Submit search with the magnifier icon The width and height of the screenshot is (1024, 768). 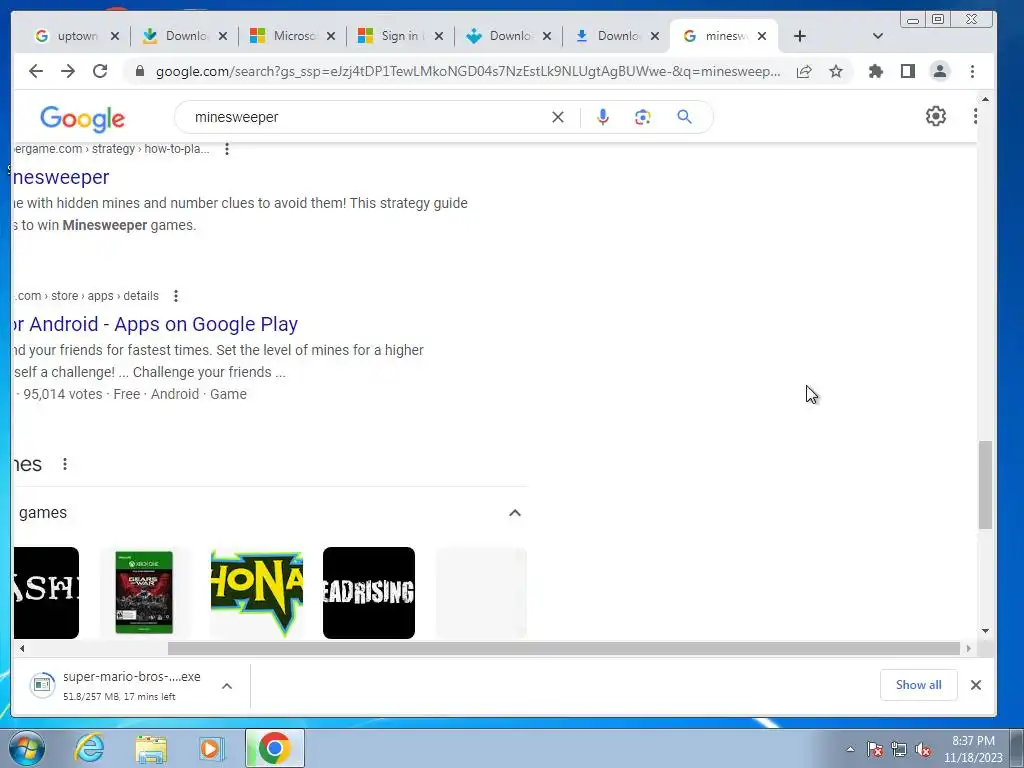coord(684,117)
